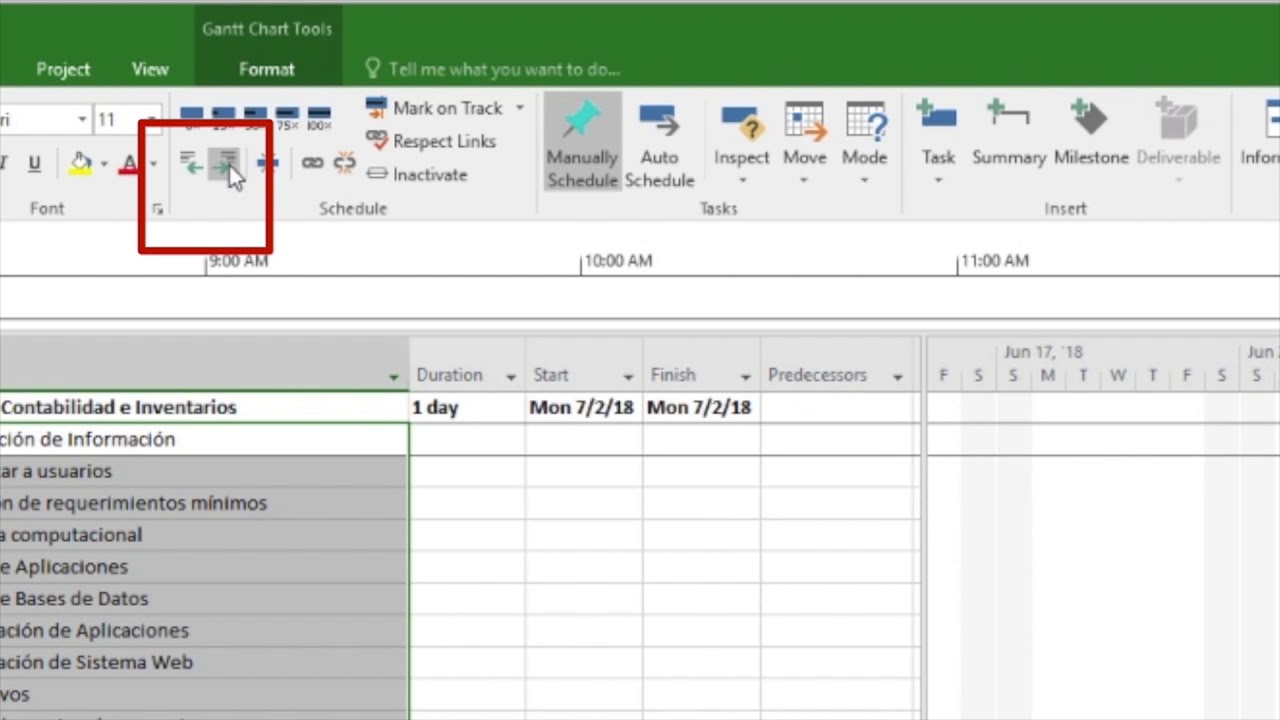
Task: Open Mark on Track dropdown arrow
Action: coord(520,107)
